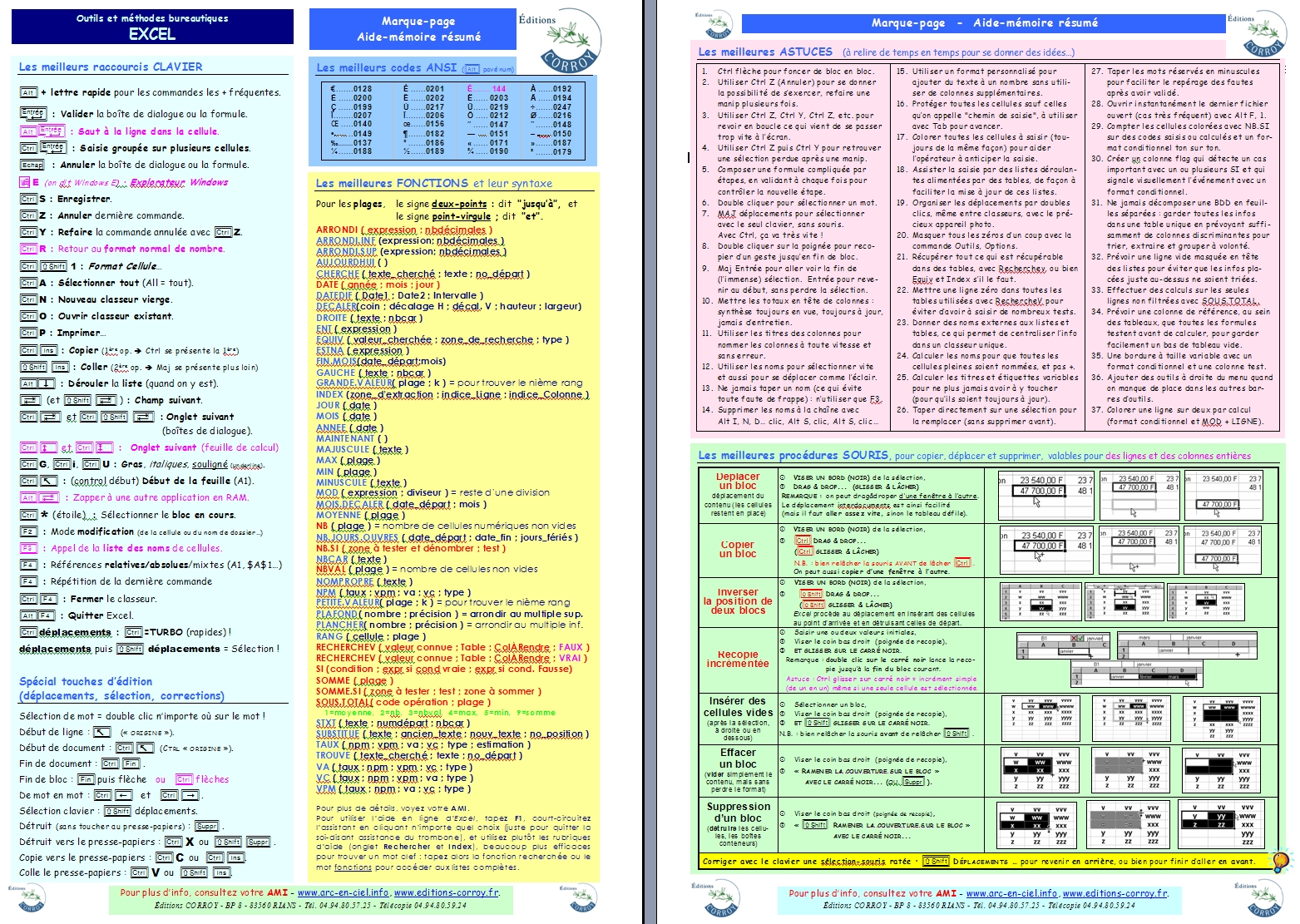Image resolution: width=1300 pixels, height=924 pixels.
Task: Click the 'Sélectionner tout' shortcut line
Action: (106, 283)
